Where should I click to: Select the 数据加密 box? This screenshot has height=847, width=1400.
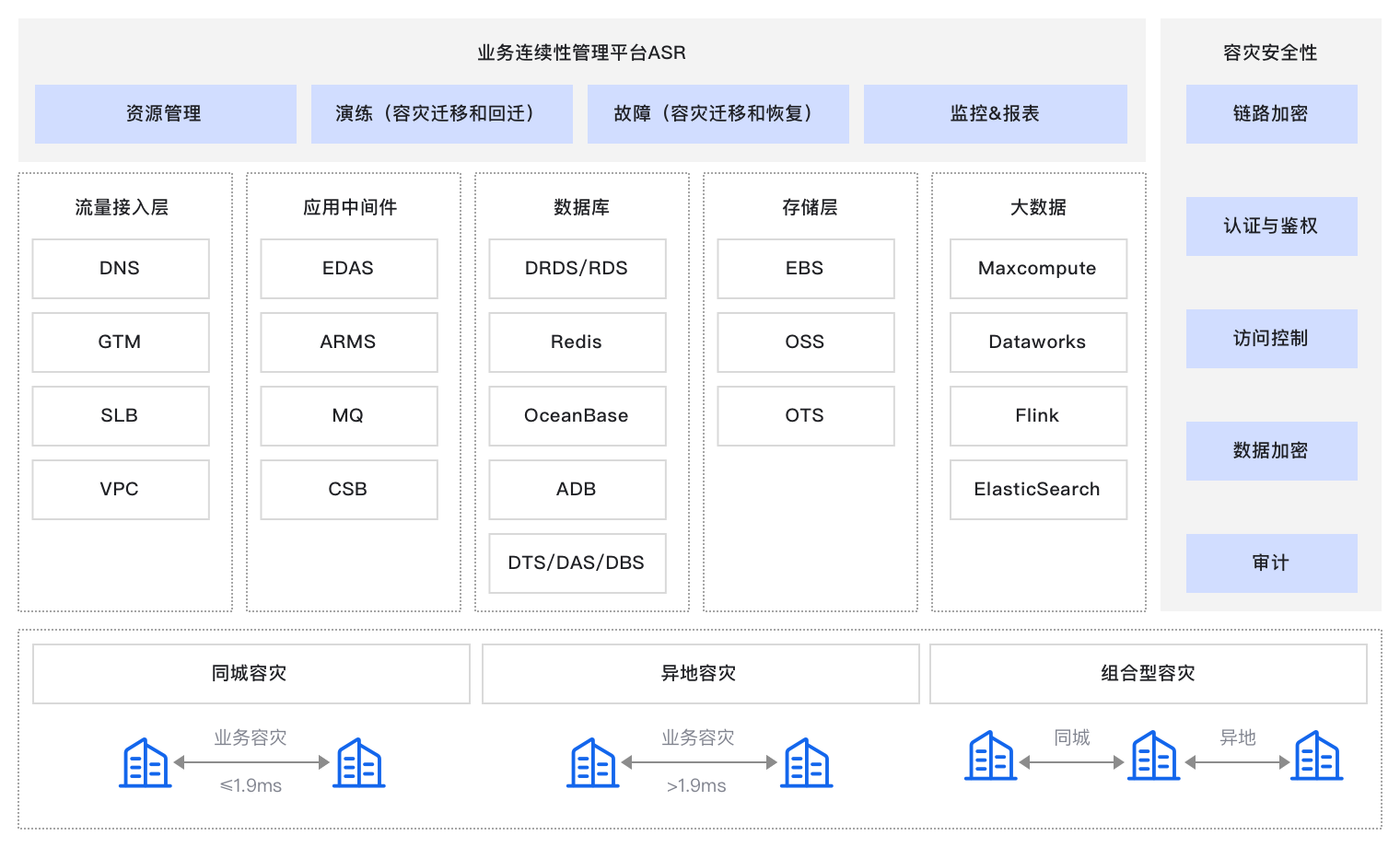coord(1272,451)
